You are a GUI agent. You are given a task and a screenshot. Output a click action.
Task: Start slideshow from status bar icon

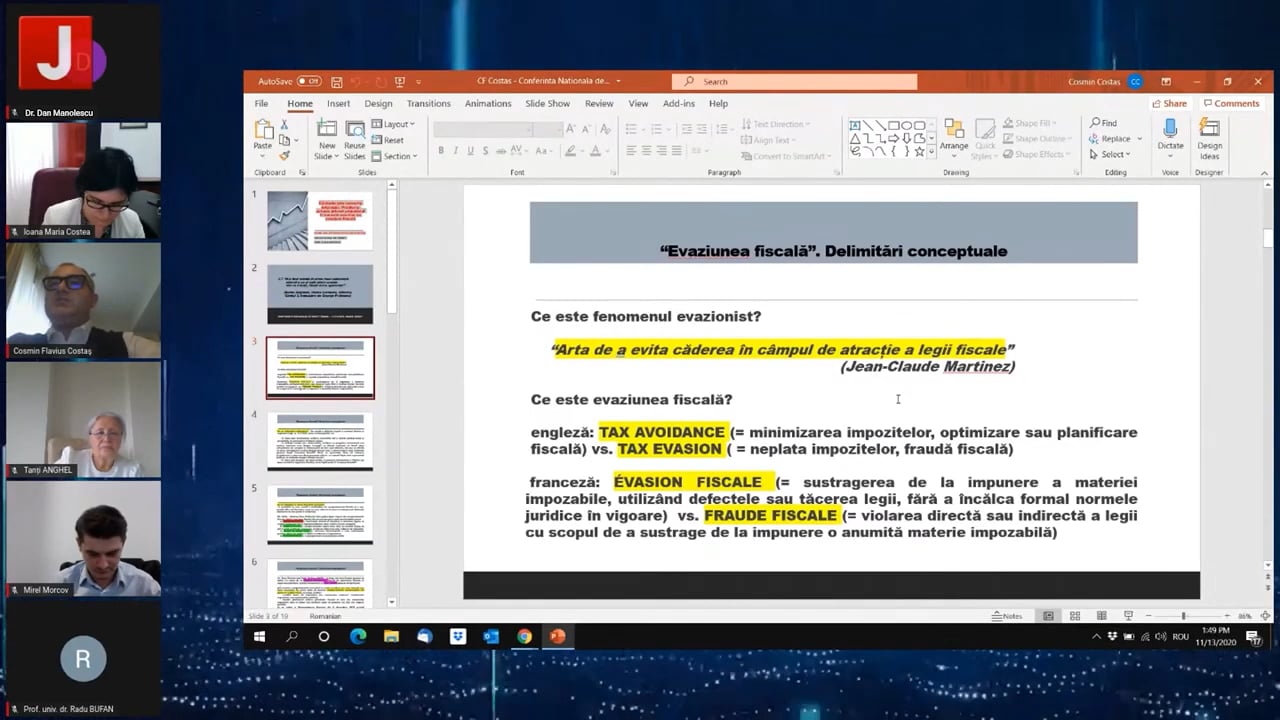pos(1128,616)
